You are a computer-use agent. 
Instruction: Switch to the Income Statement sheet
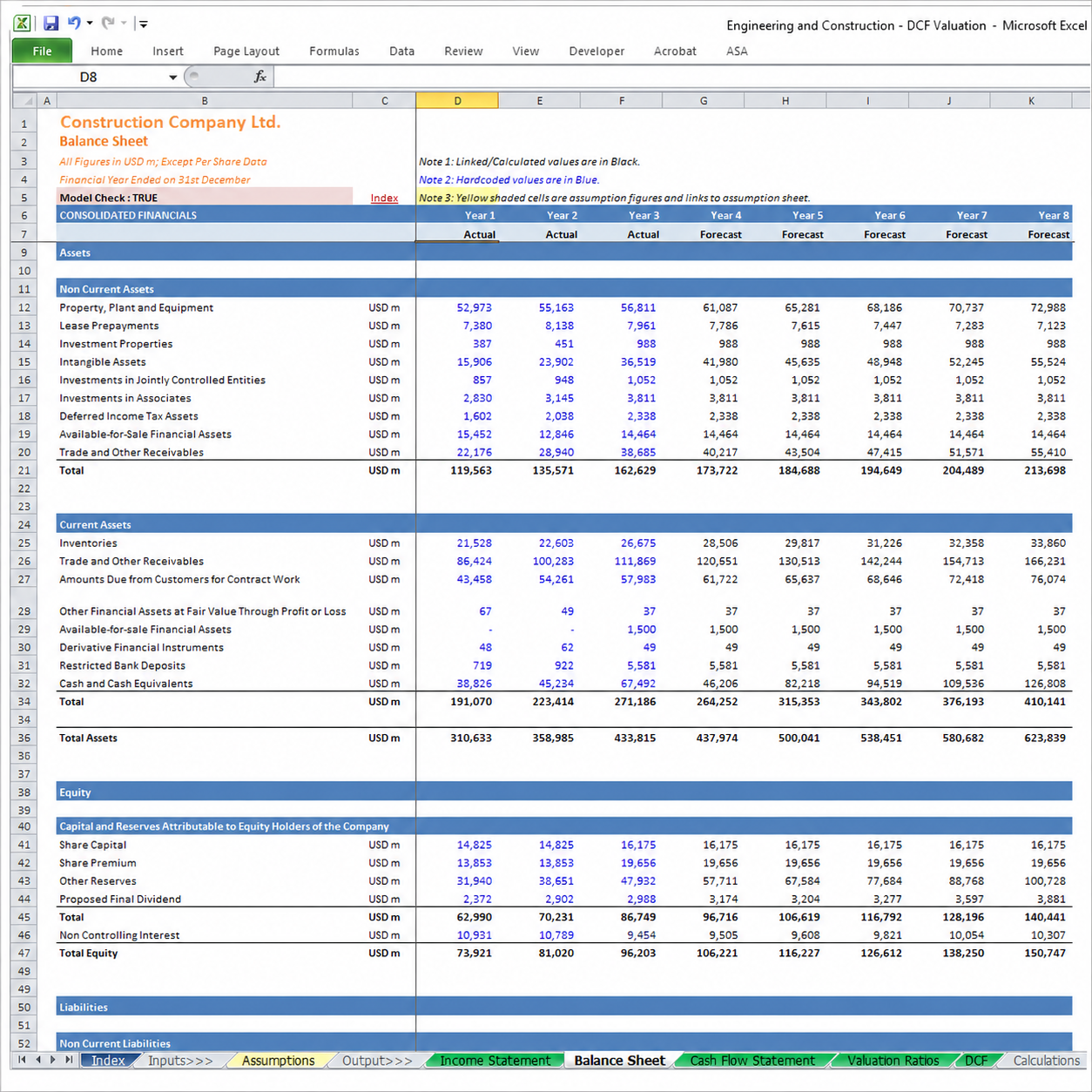[495, 1061]
